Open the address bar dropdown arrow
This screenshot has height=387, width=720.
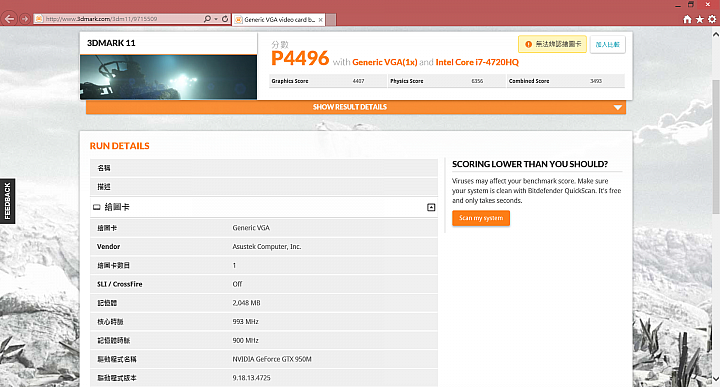tap(216, 19)
